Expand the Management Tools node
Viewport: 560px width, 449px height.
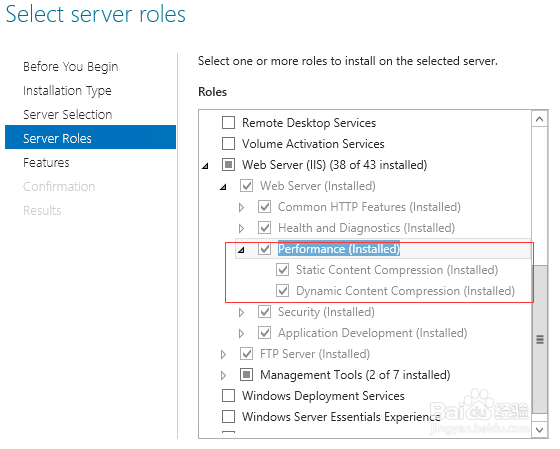pos(224,375)
